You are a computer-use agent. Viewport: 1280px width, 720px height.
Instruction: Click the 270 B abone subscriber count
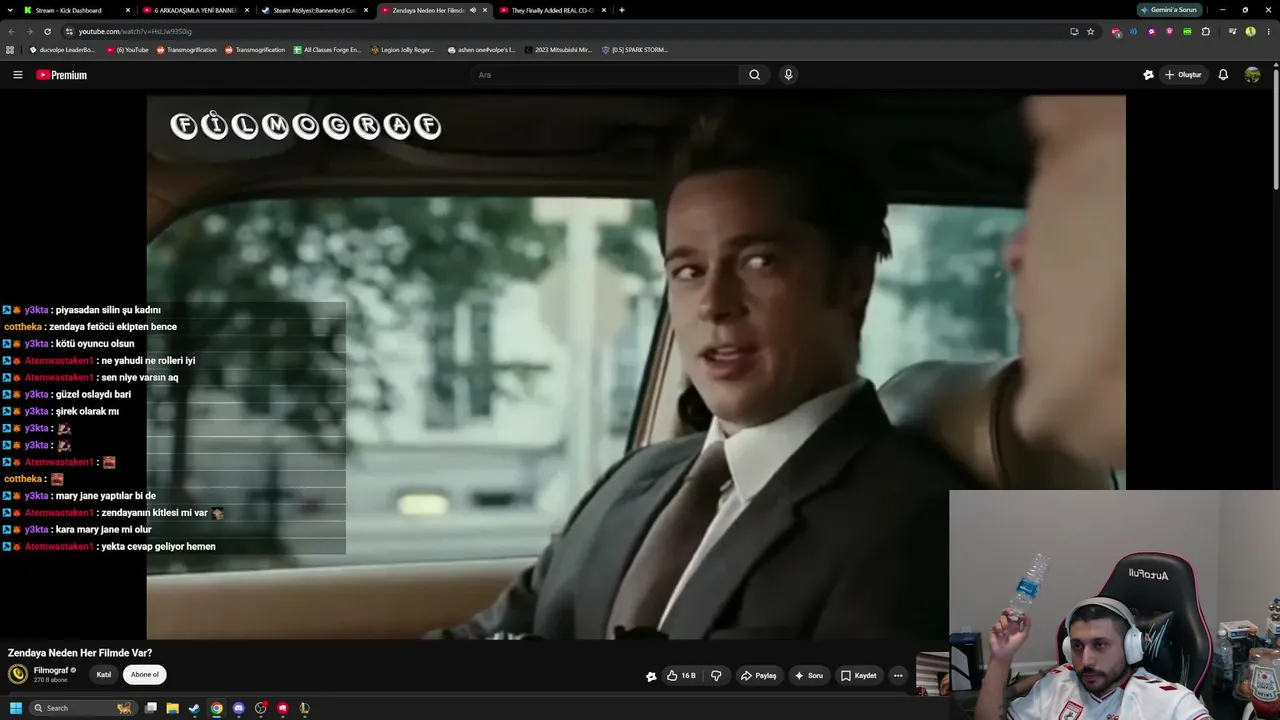49,680
